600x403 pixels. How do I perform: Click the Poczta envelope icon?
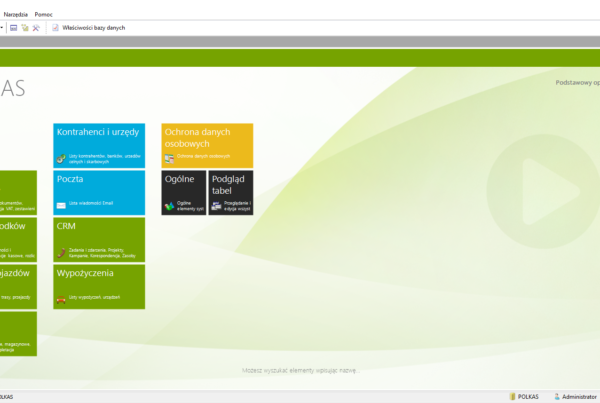[x=61, y=204]
